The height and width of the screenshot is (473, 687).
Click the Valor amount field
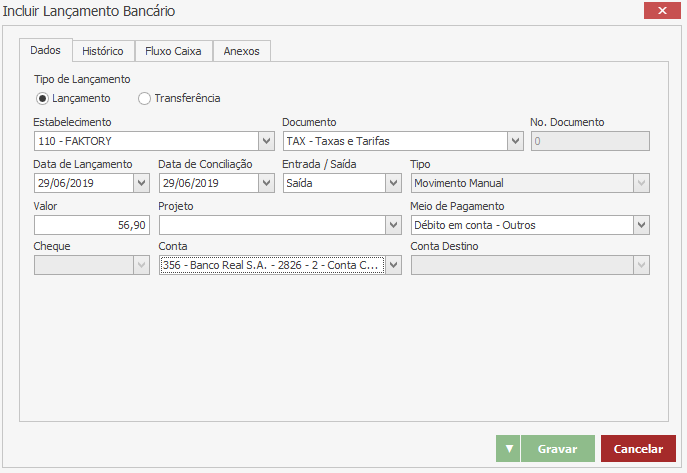(x=92, y=225)
